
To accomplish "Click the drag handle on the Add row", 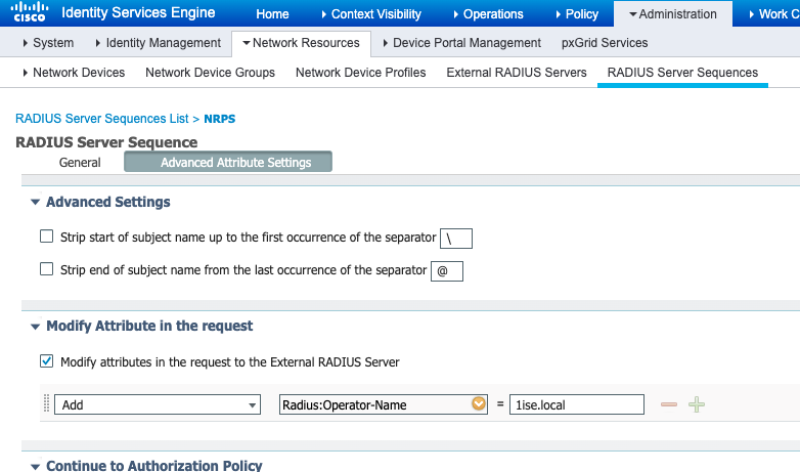I will (46, 404).
